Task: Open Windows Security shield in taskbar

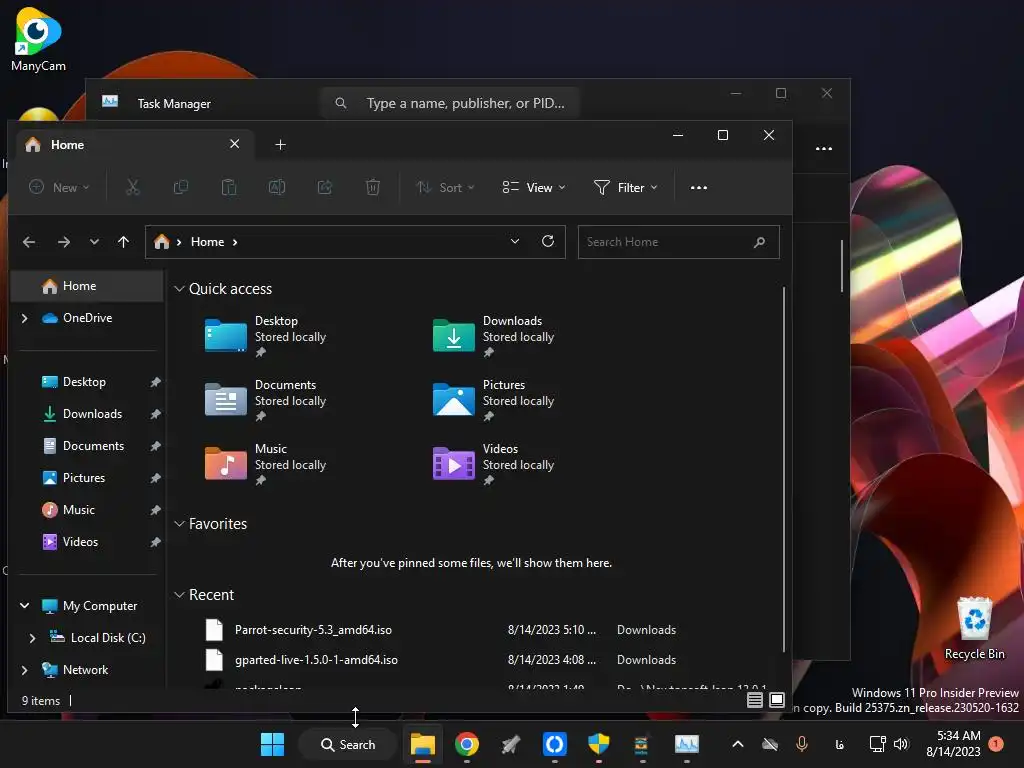Action: click(598, 744)
